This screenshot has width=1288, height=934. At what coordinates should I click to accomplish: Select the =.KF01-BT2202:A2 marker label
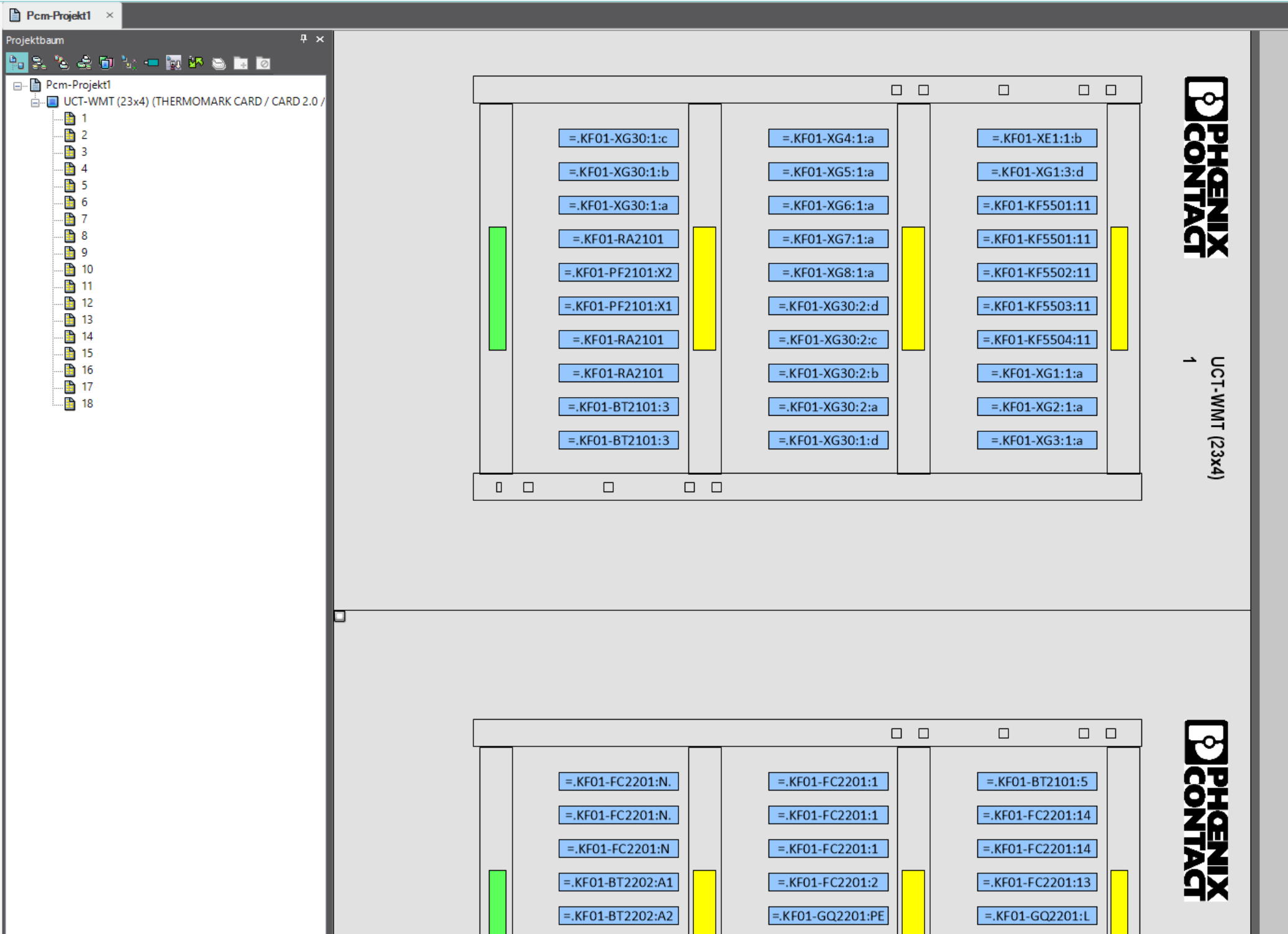[618, 915]
